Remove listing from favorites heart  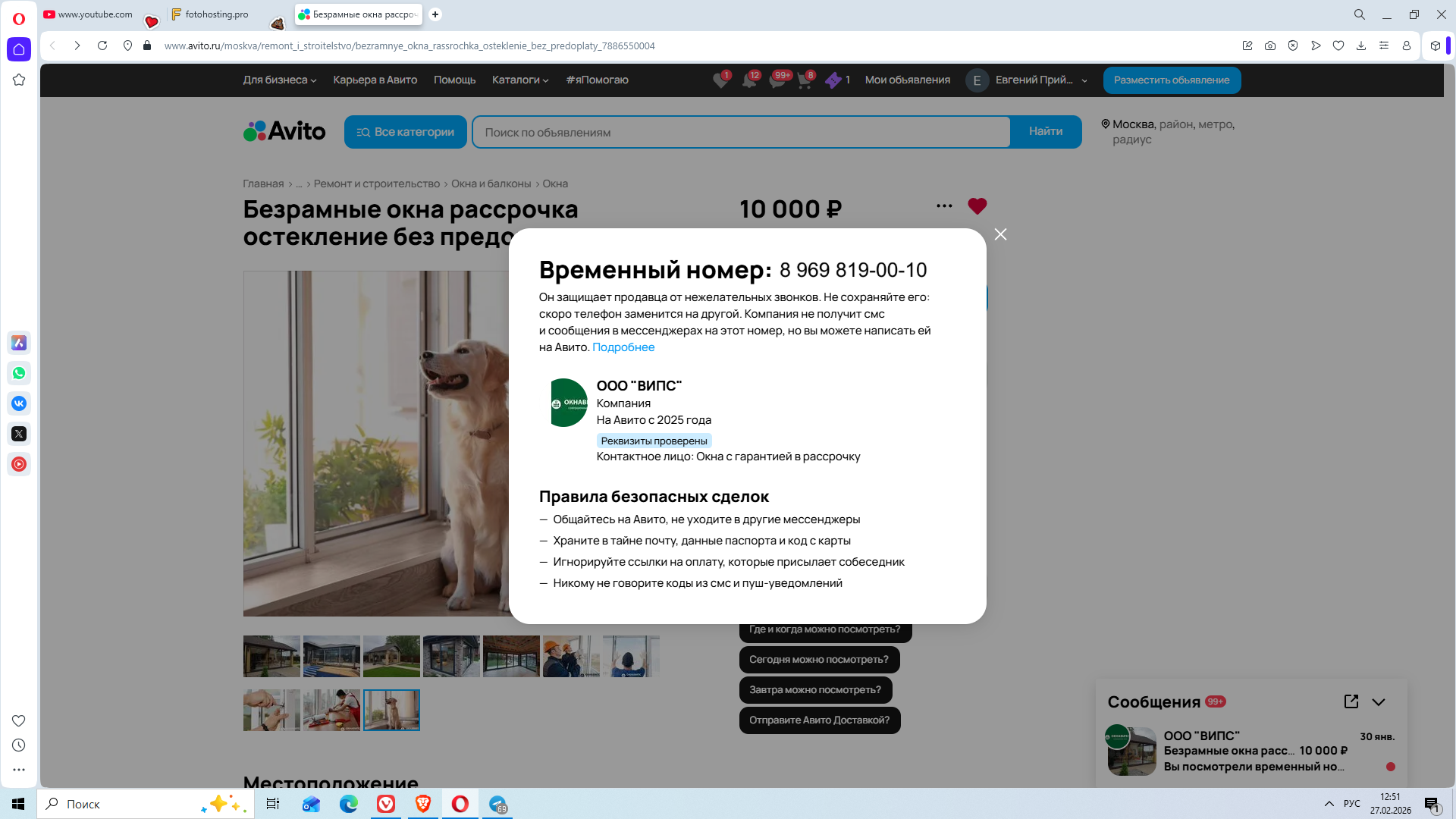click(977, 206)
